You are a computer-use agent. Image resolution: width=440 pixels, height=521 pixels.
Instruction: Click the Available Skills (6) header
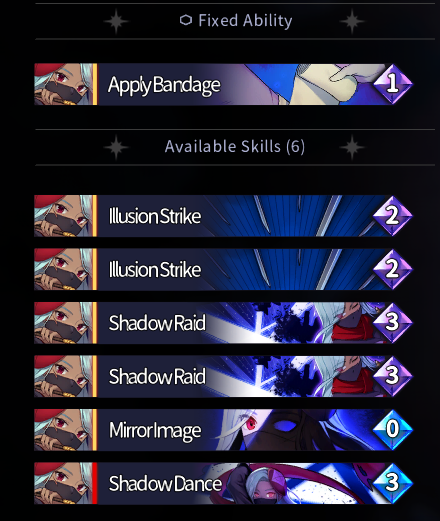tap(235, 147)
